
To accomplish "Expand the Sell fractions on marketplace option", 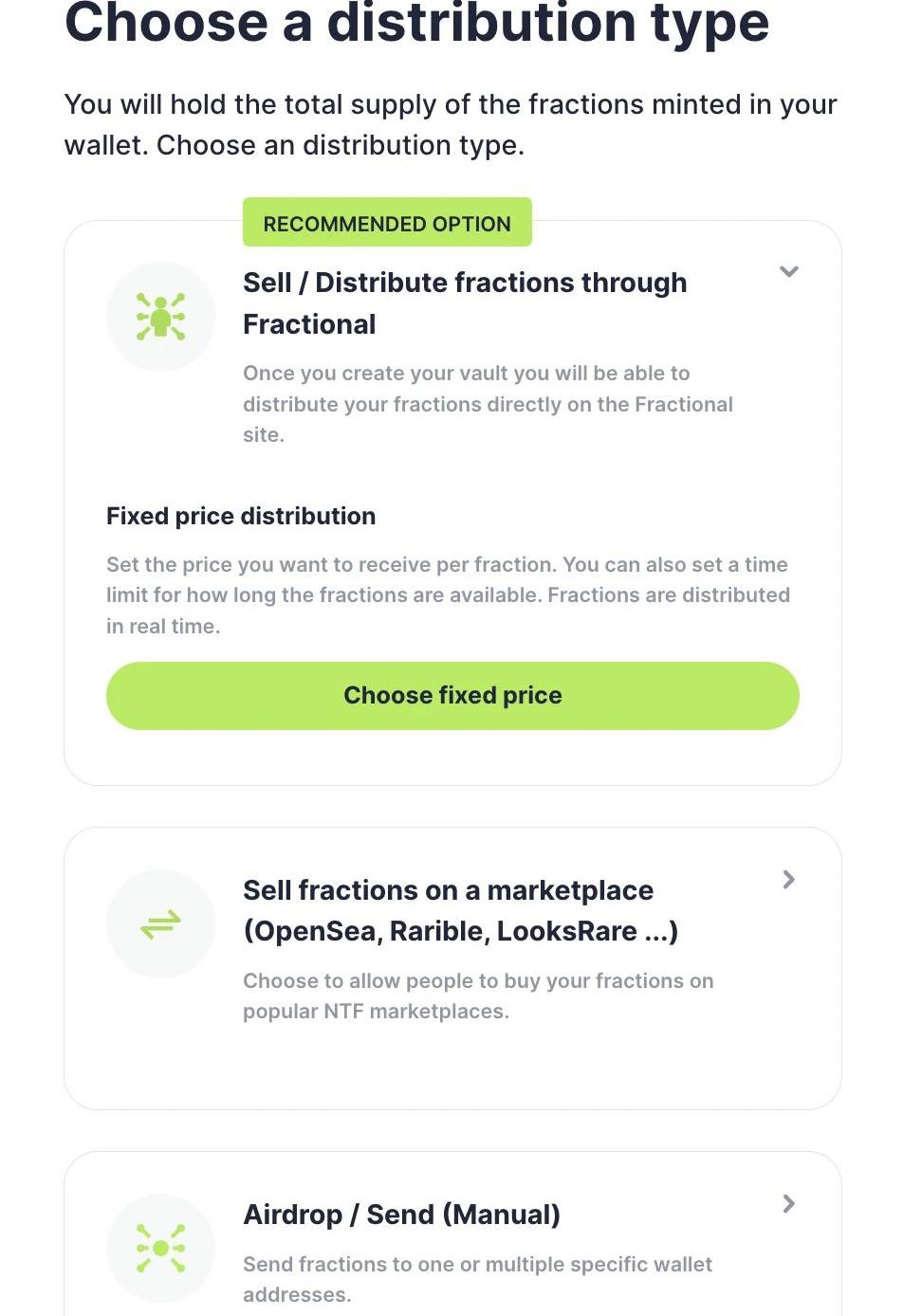I will tap(788, 880).
